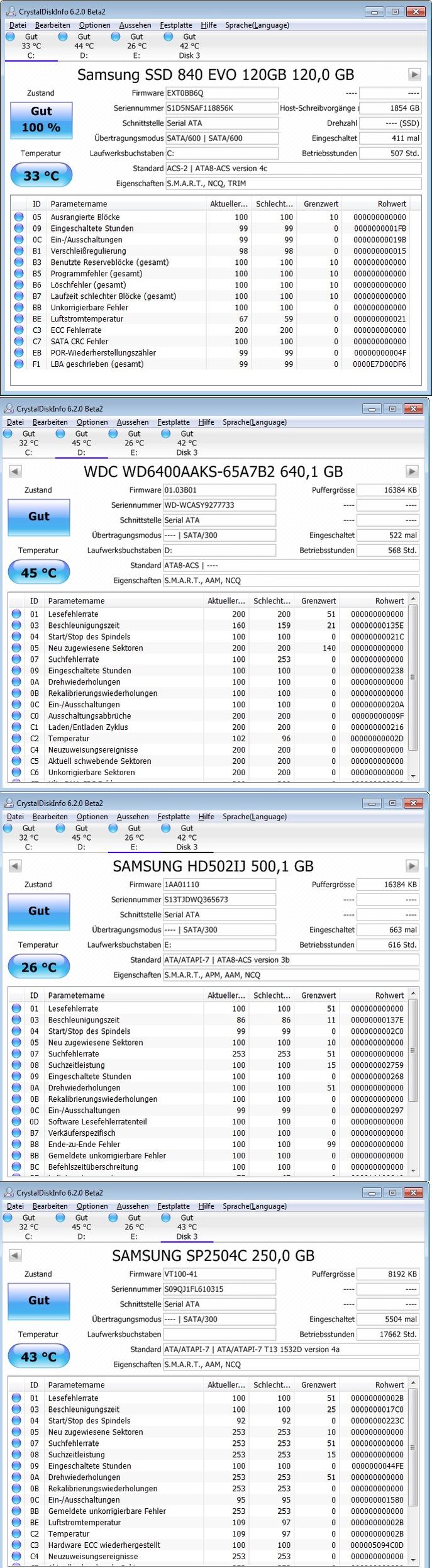Click status icon of Aktuell schwebende Sektoren row in WDC window

click(16, 761)
